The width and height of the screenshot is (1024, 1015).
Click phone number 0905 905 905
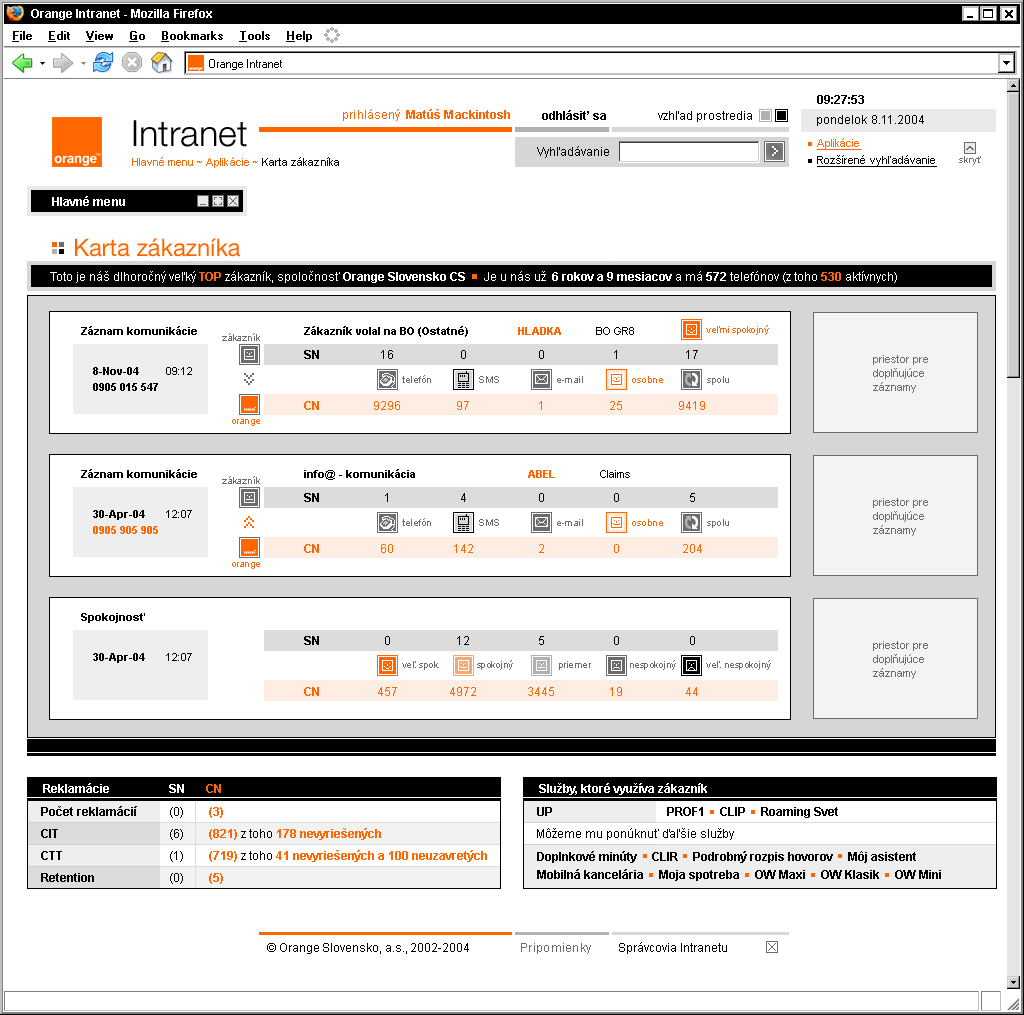click(x=125, y=530)
